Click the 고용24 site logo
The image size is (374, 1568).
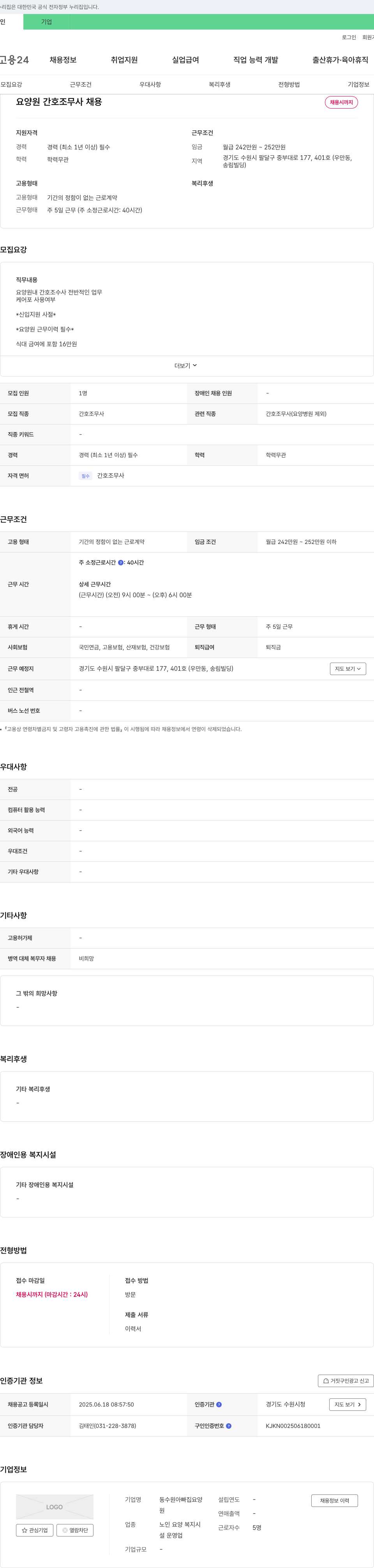pos(14,60)
